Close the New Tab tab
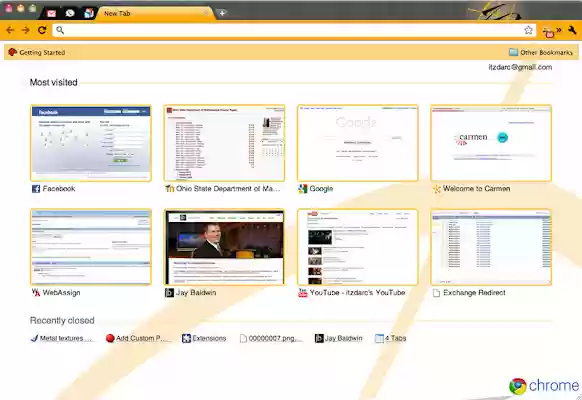582x400 pixels. pos(206,13)
